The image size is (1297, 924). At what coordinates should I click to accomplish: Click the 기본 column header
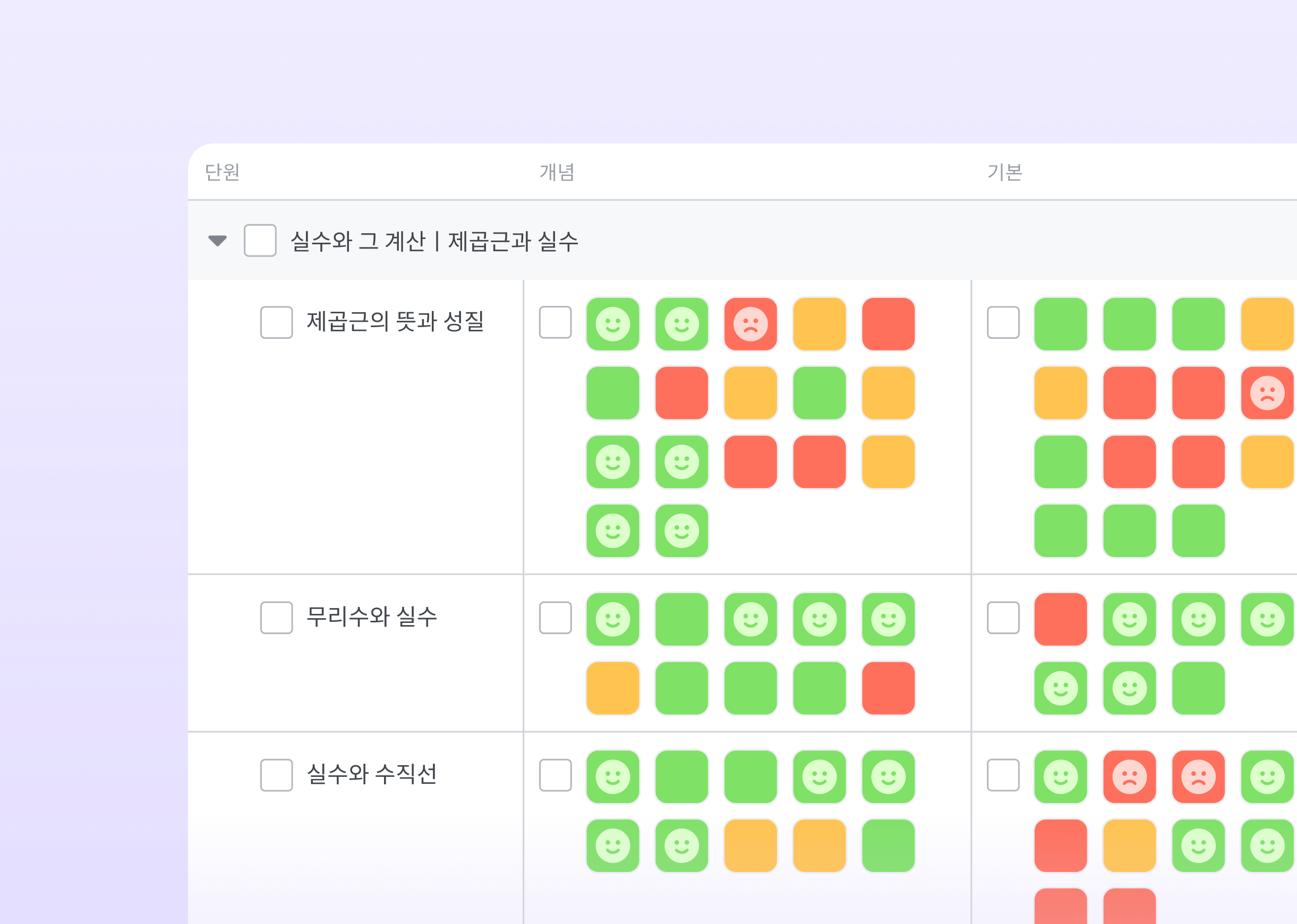click(1005, 172)
